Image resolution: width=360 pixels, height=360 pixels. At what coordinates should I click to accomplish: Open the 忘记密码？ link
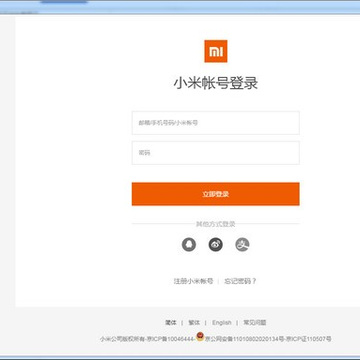tap(240, 281)
